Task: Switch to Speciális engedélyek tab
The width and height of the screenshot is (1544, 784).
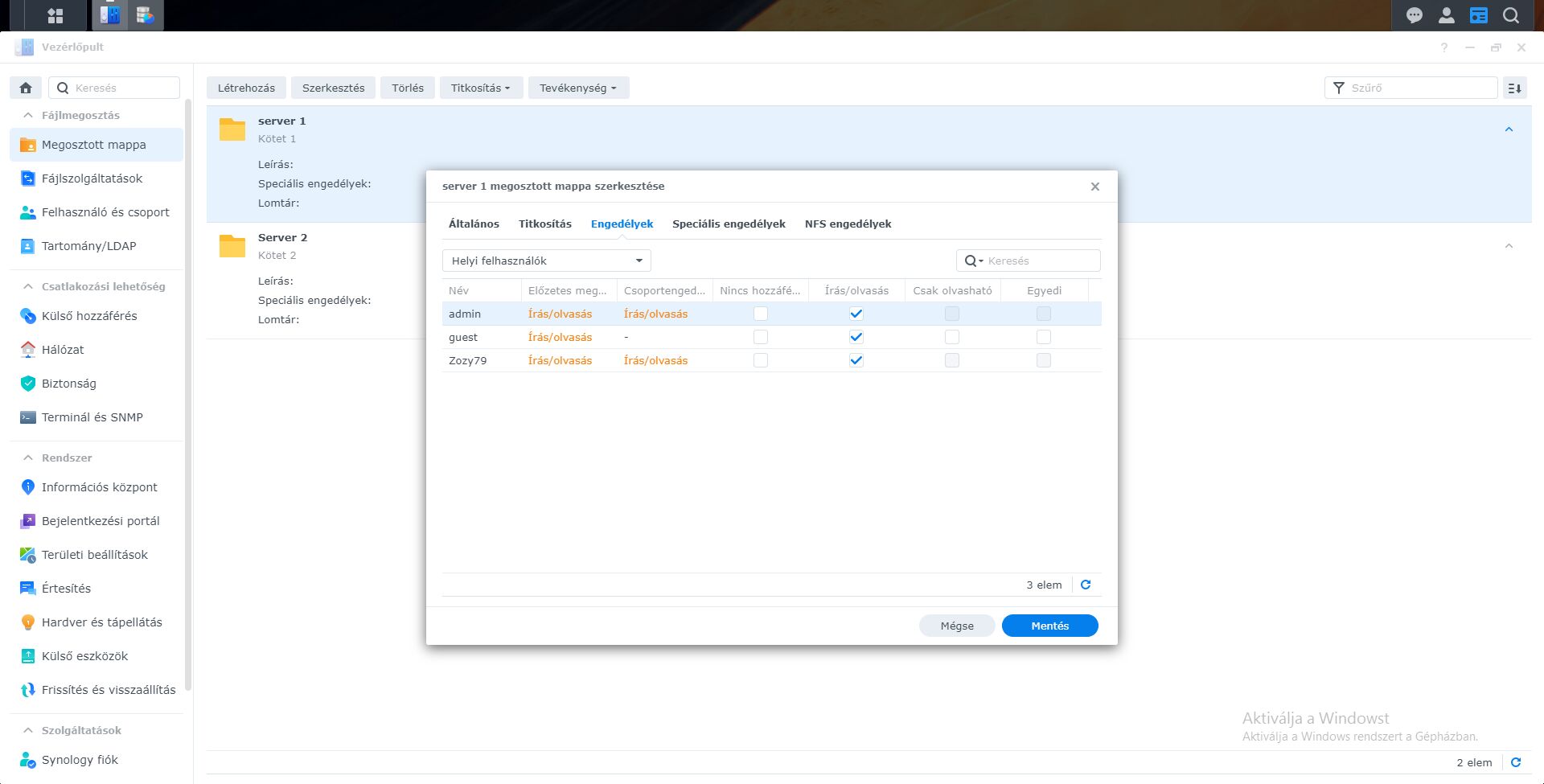Action: click(729, 224)
